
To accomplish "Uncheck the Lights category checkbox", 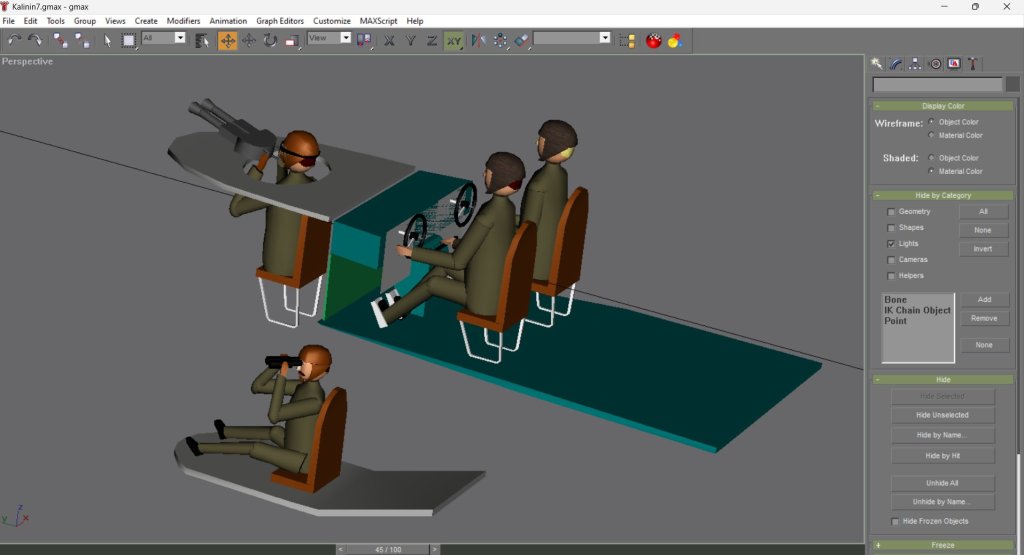I will point(891,244).
